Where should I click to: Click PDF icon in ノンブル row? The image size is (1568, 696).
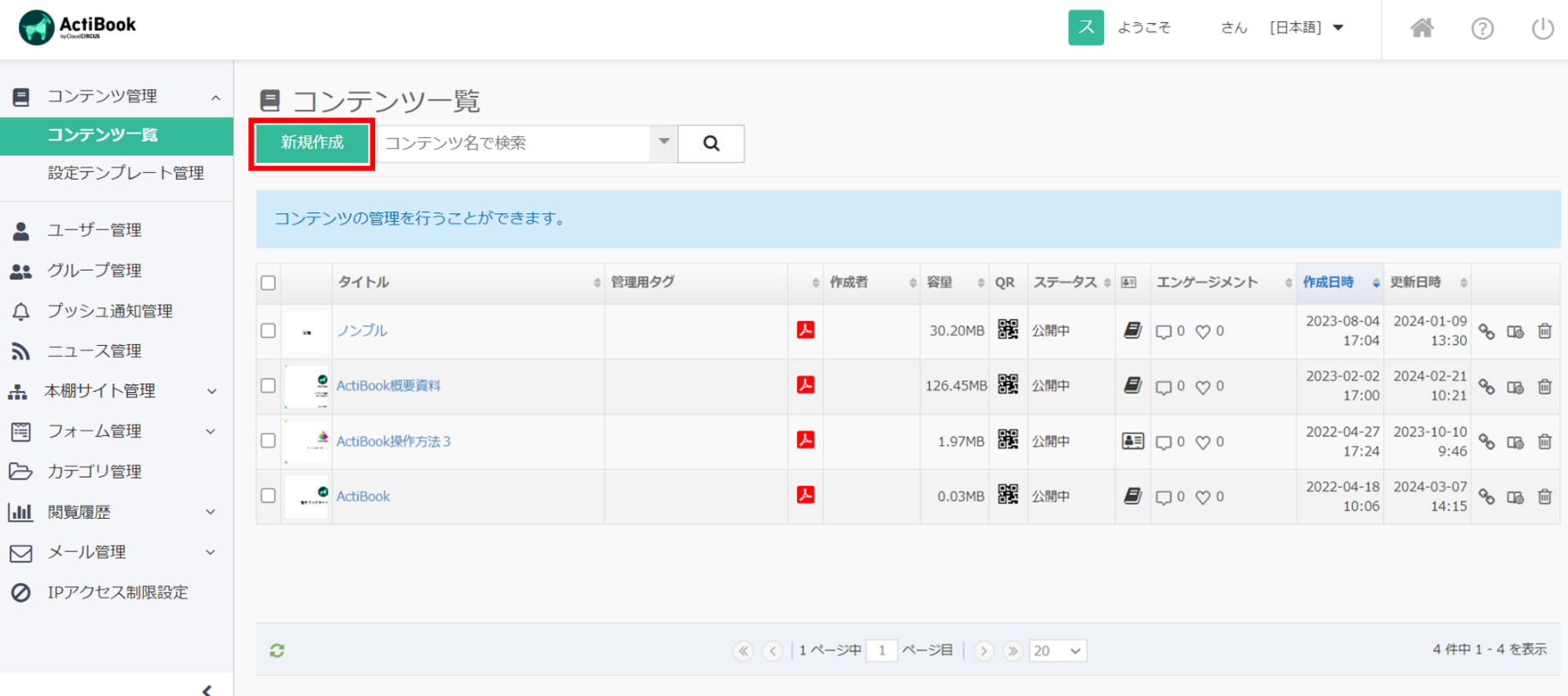[805, 330]
